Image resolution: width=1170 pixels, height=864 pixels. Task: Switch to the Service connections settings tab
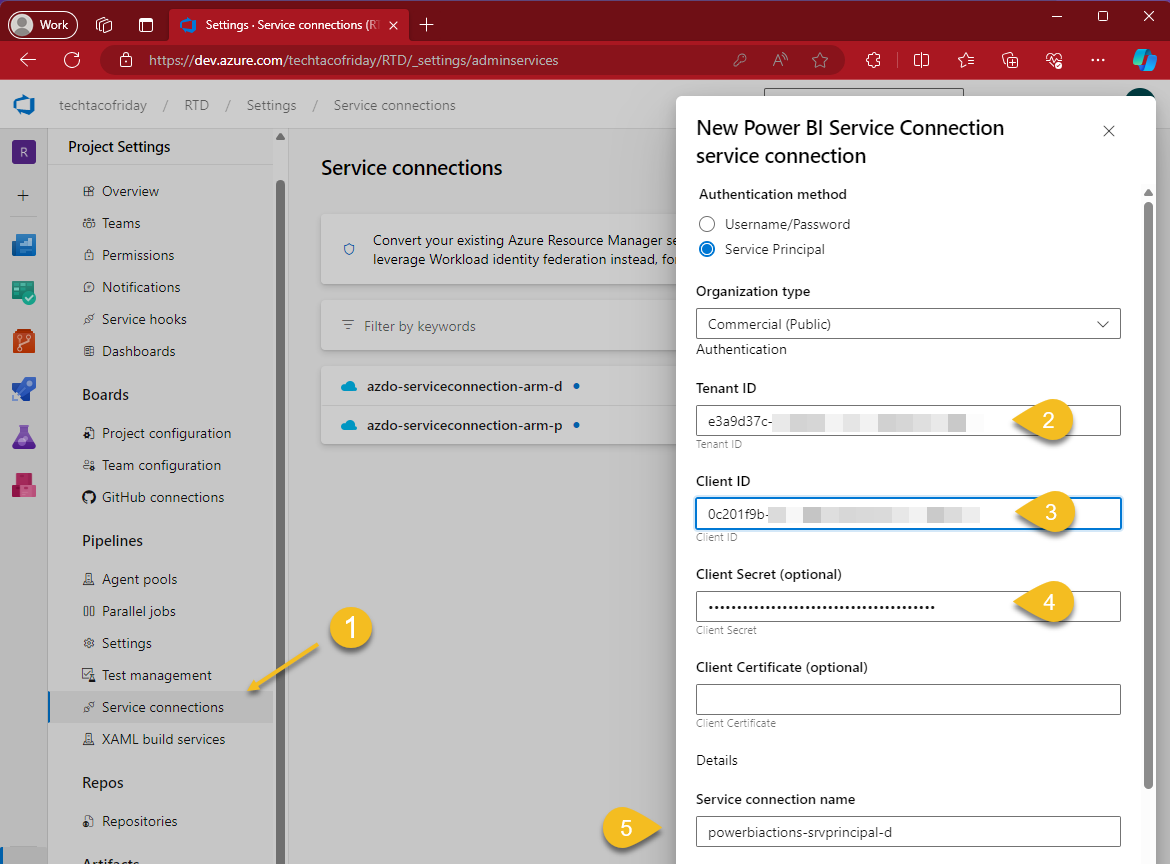click(160, 707)
